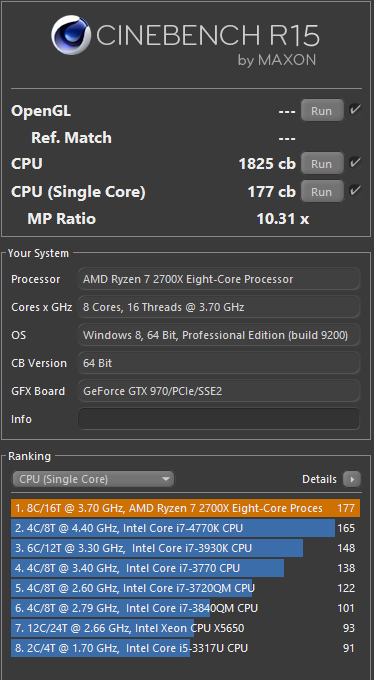This screenshot has width=374, height=680.
Task: Click the OS information field
Action: pyautogui.click(x=219, y=335)
